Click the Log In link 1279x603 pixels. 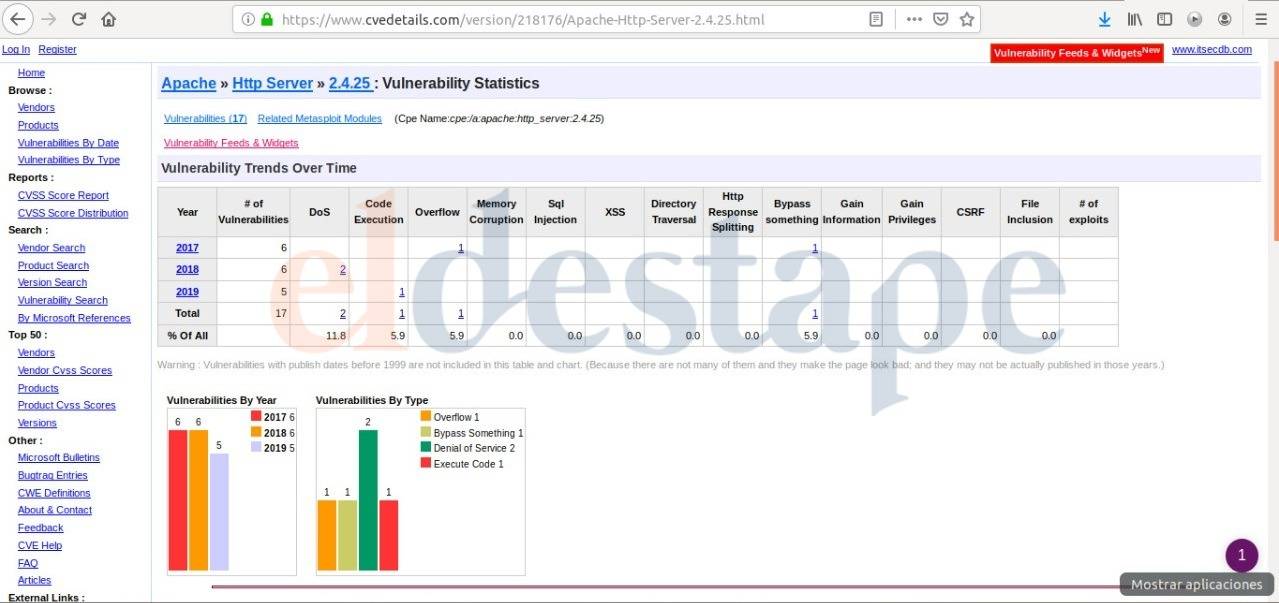tap(16, 50)
